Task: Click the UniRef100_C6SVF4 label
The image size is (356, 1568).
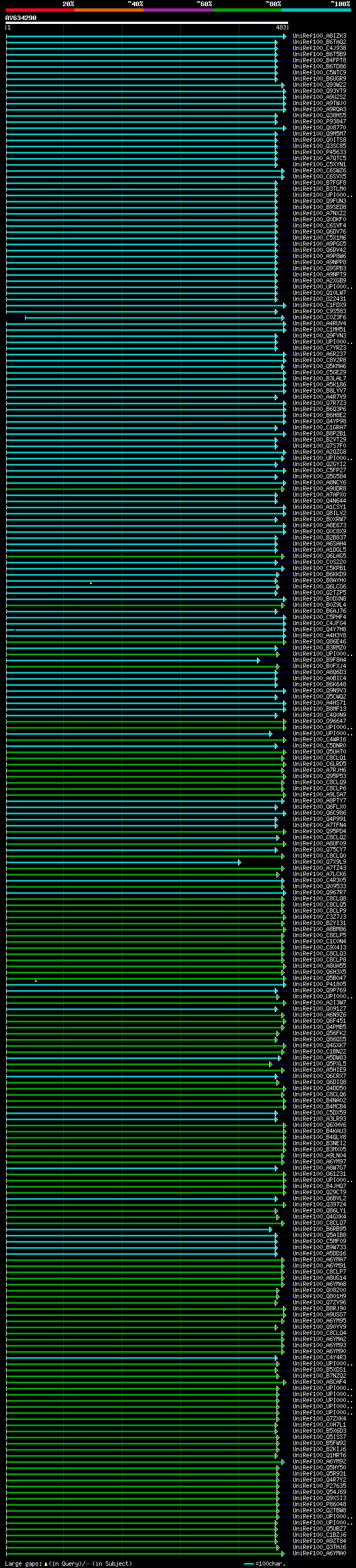Action: tap(319, 226)
